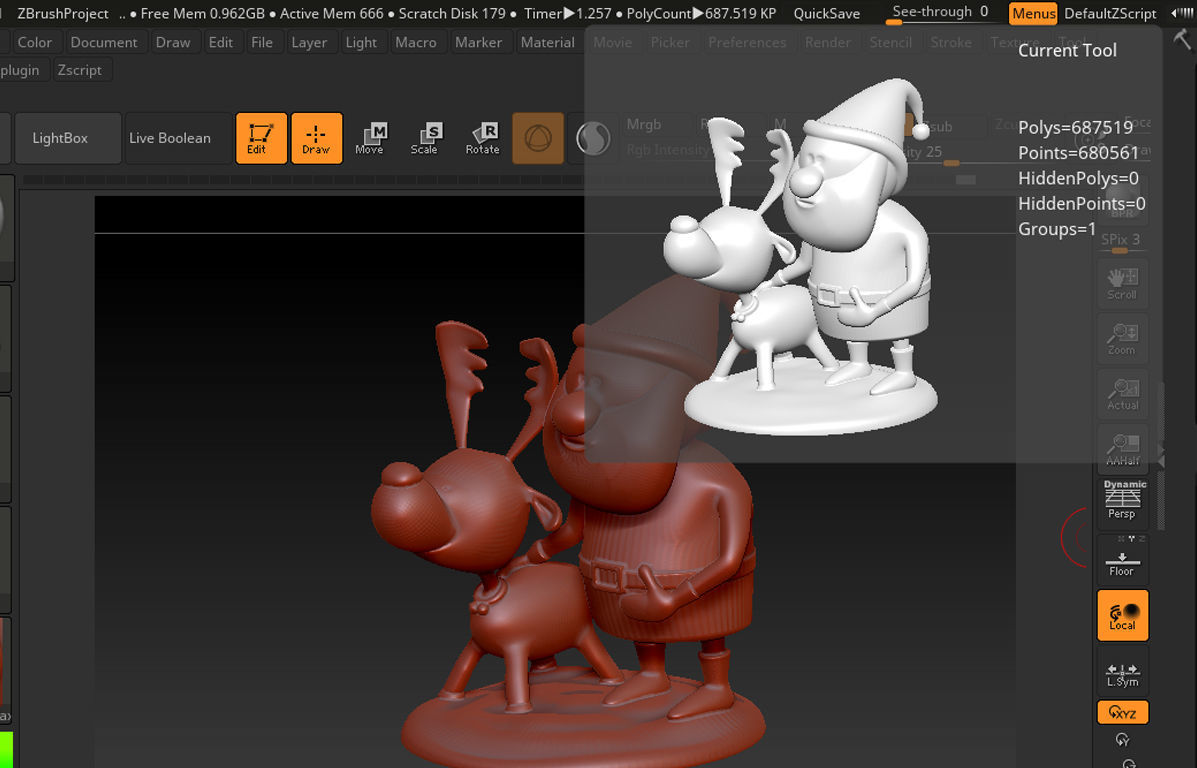Image resolution: width=1197 pixels, height=768 pixels.
Task: Click the Polys=687519 readout
Action: (x=1075, y=127)
